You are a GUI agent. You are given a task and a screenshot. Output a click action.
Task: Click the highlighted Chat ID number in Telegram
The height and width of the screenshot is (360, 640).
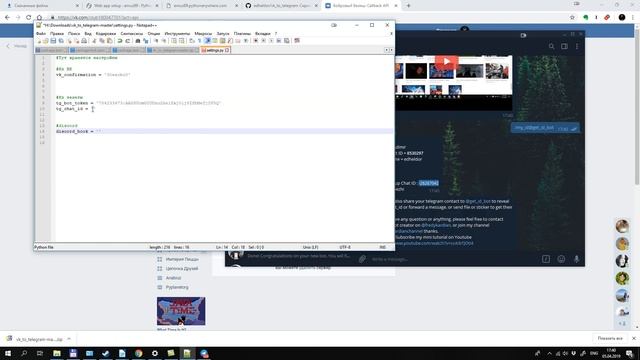(429, 183)
